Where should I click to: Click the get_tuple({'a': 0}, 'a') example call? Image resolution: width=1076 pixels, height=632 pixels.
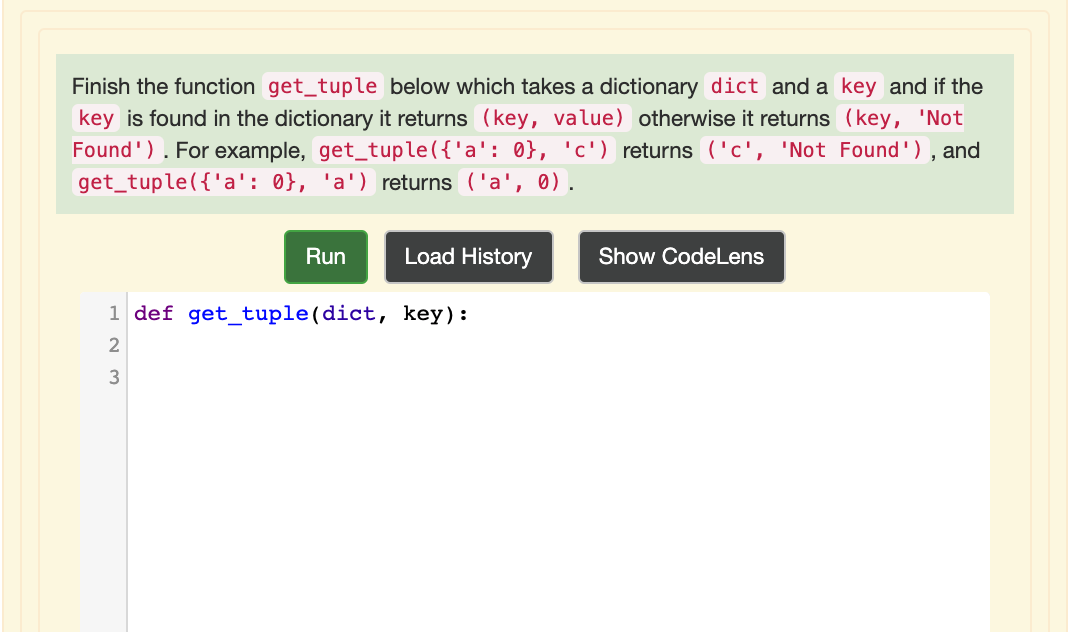click(222, 182)
